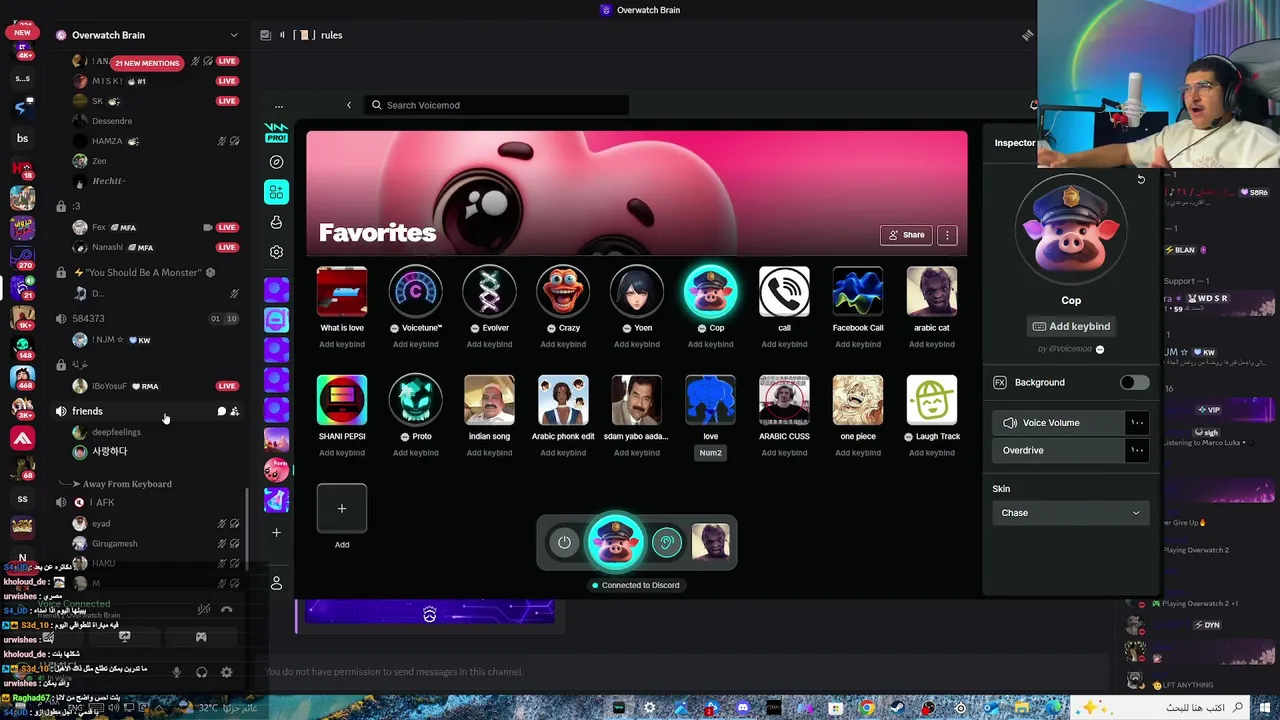
Task: Open the Voicemod Voicelab flask icon
Action: (x=276, y=222)
